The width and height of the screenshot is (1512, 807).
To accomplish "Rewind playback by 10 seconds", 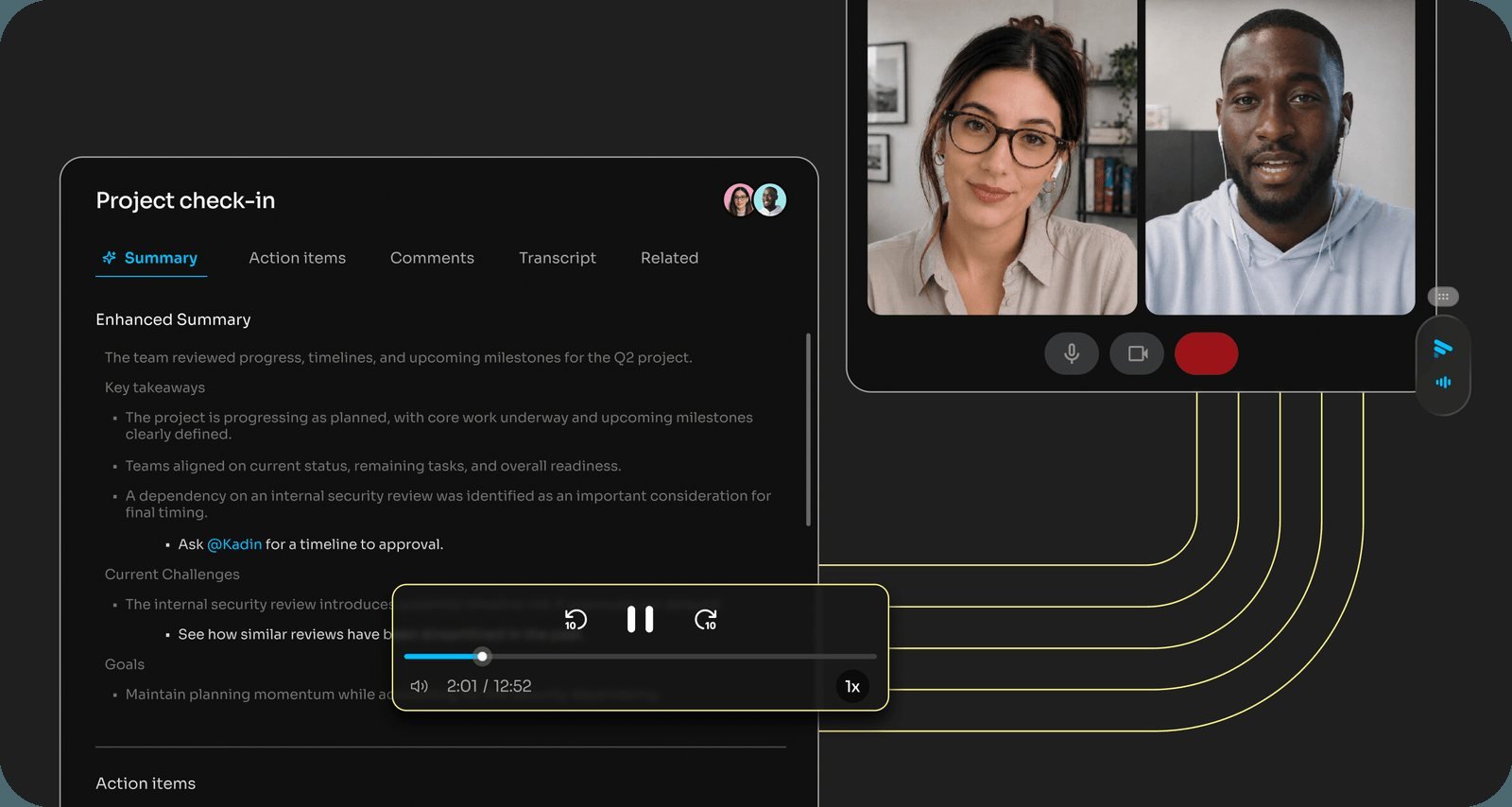I will tap(576, 620).
